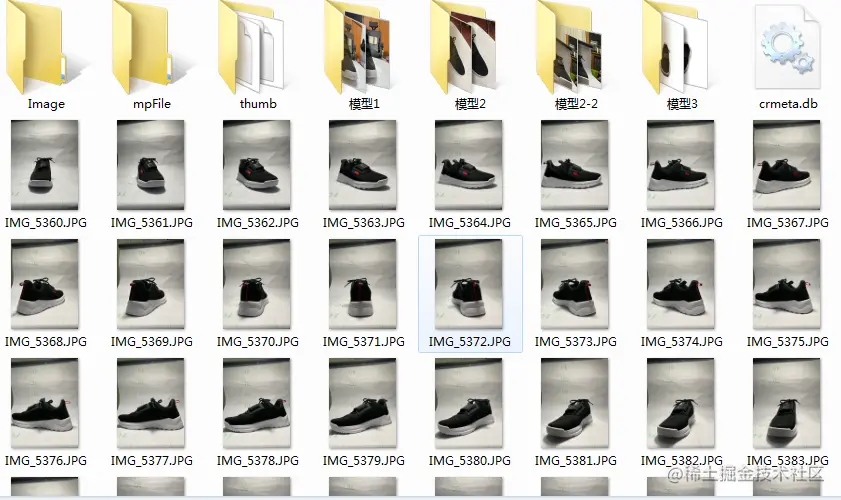The image size is (841, 500).
Task: Open the thumb folder
Action: (x=251, y=47)
